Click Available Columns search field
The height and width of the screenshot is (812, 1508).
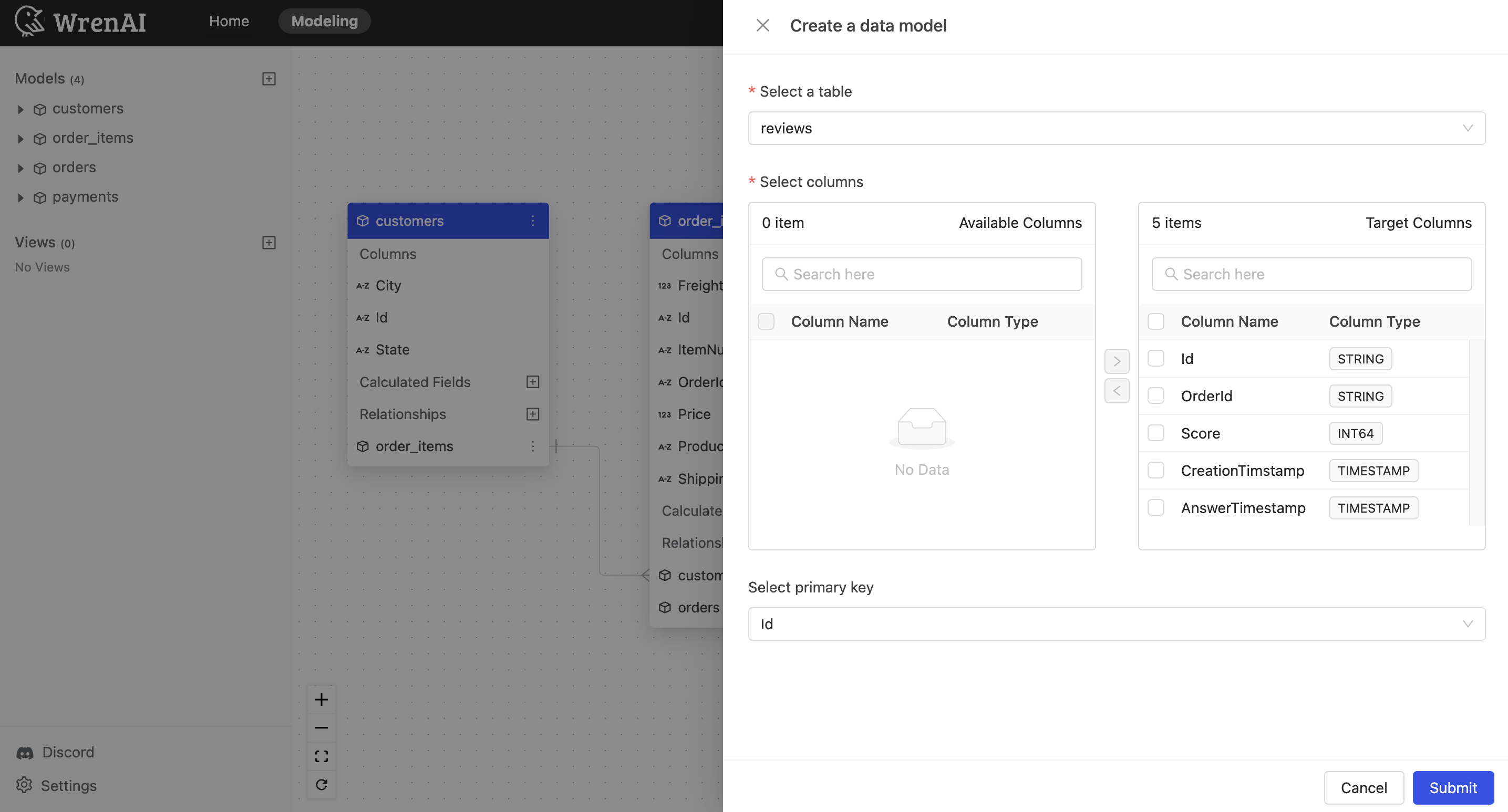click(922, 274)
